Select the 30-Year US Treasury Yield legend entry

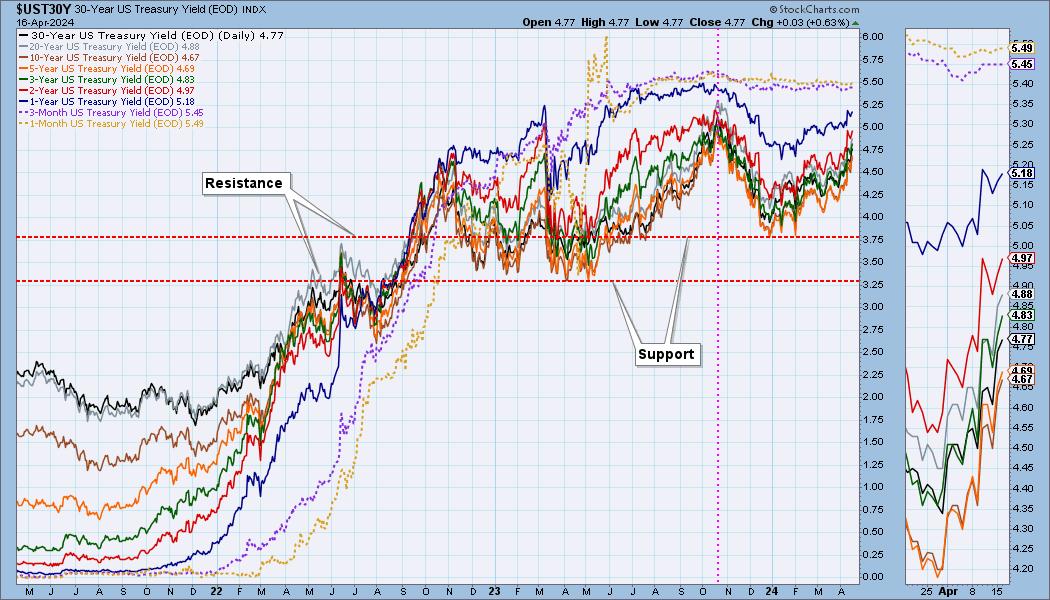152,35
